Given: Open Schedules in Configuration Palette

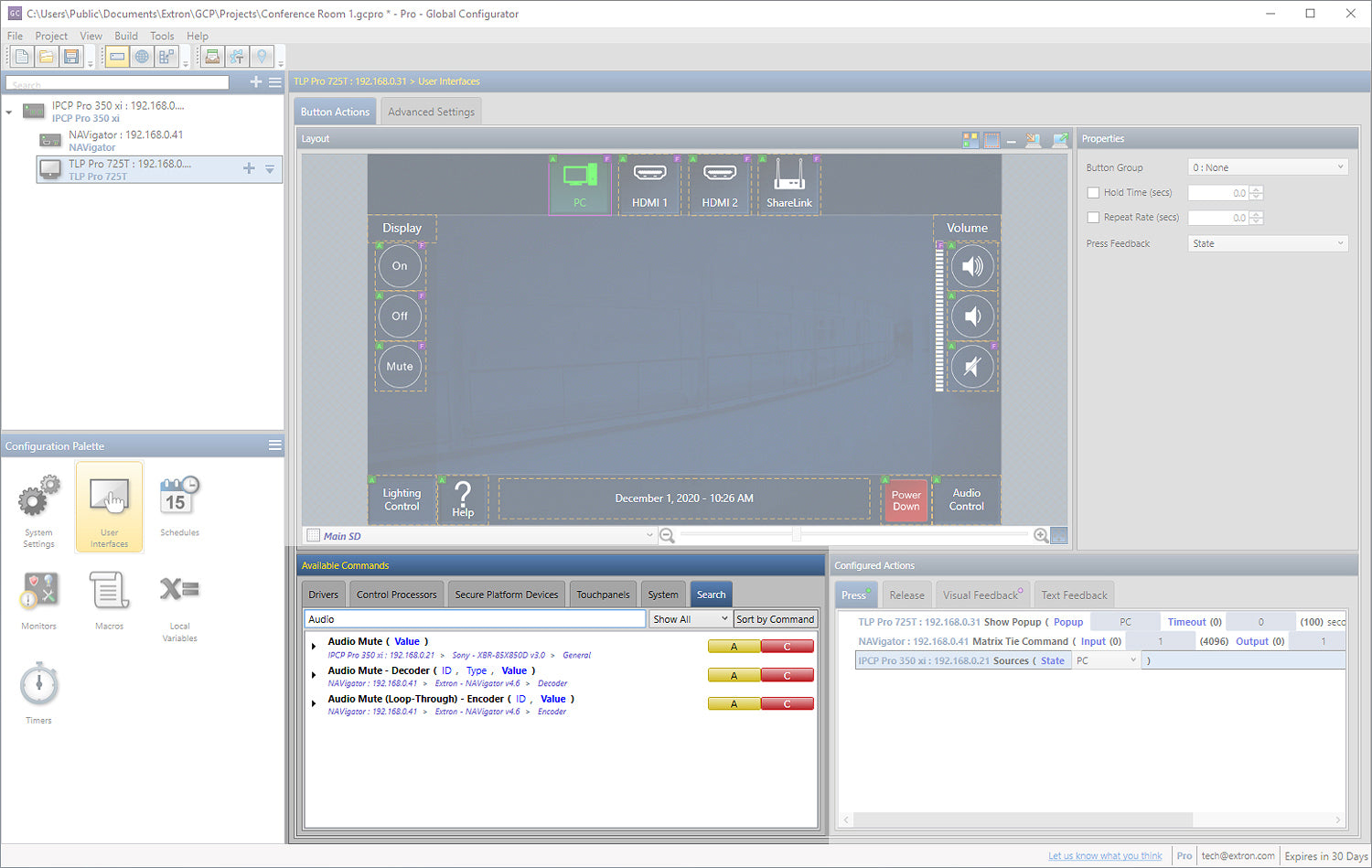Looking at the screenshot, I should tap(179, 506).
